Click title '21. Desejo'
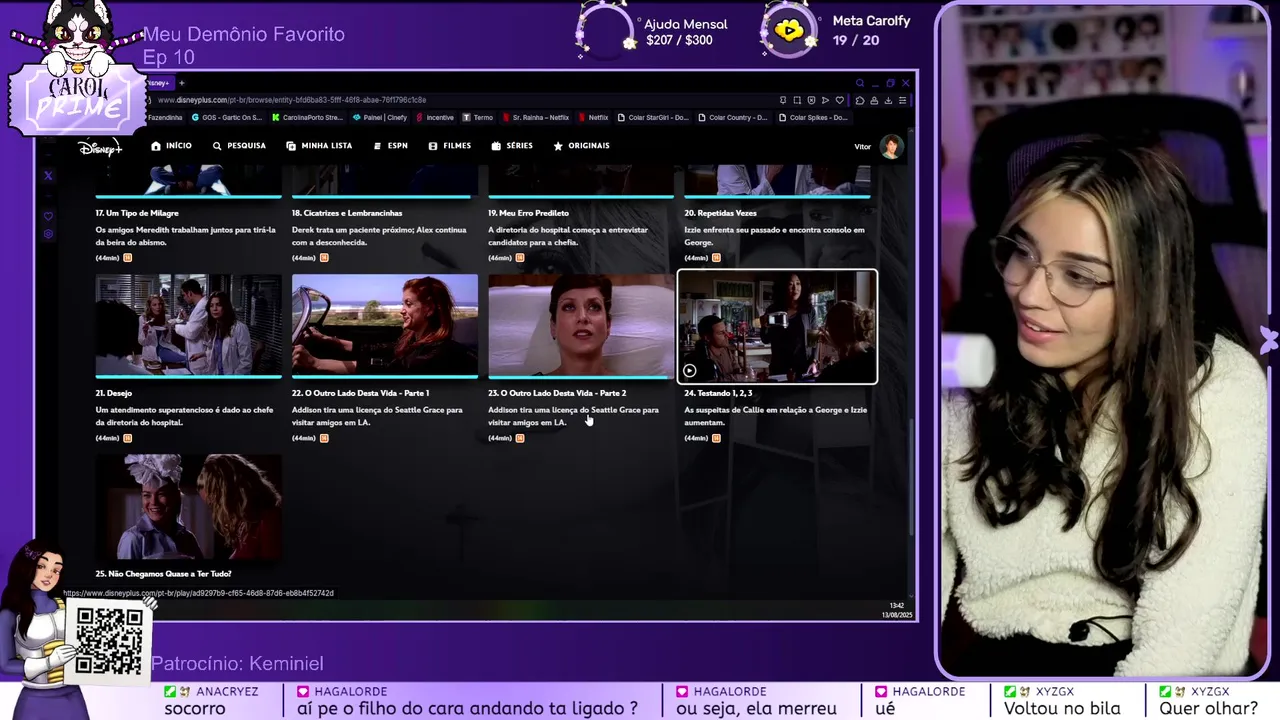Screen dimensions: 1280x720 point(114,393)
